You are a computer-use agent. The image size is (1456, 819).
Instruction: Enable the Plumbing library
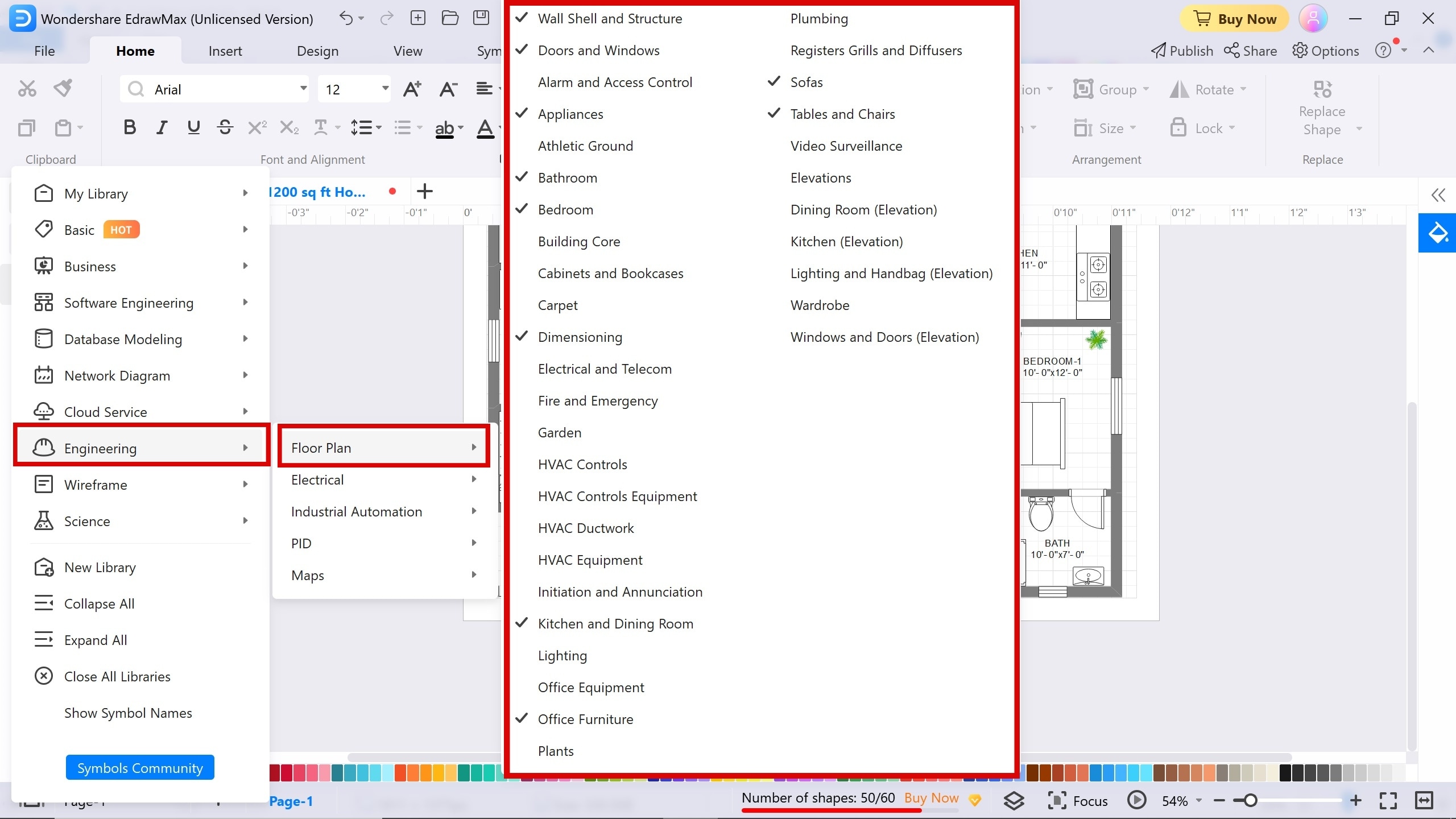(819, 18)
